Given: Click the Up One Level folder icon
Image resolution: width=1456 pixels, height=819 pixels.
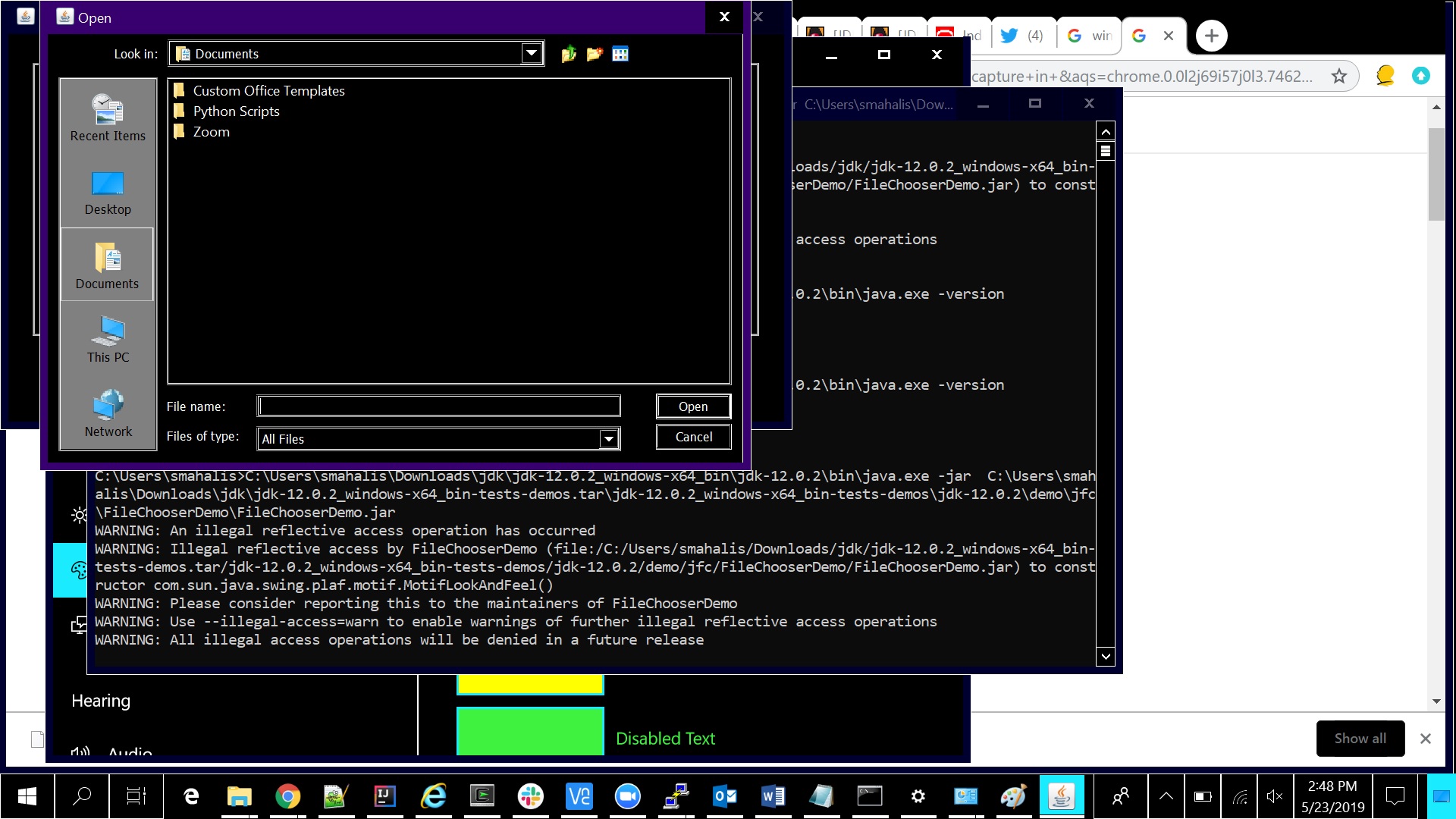Looking at the screenshot, I should coord(569,54).
